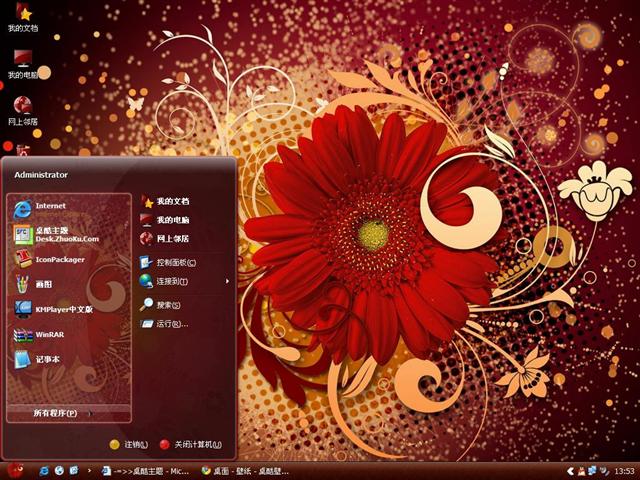Click the red Start button

[x=15, y=471]
